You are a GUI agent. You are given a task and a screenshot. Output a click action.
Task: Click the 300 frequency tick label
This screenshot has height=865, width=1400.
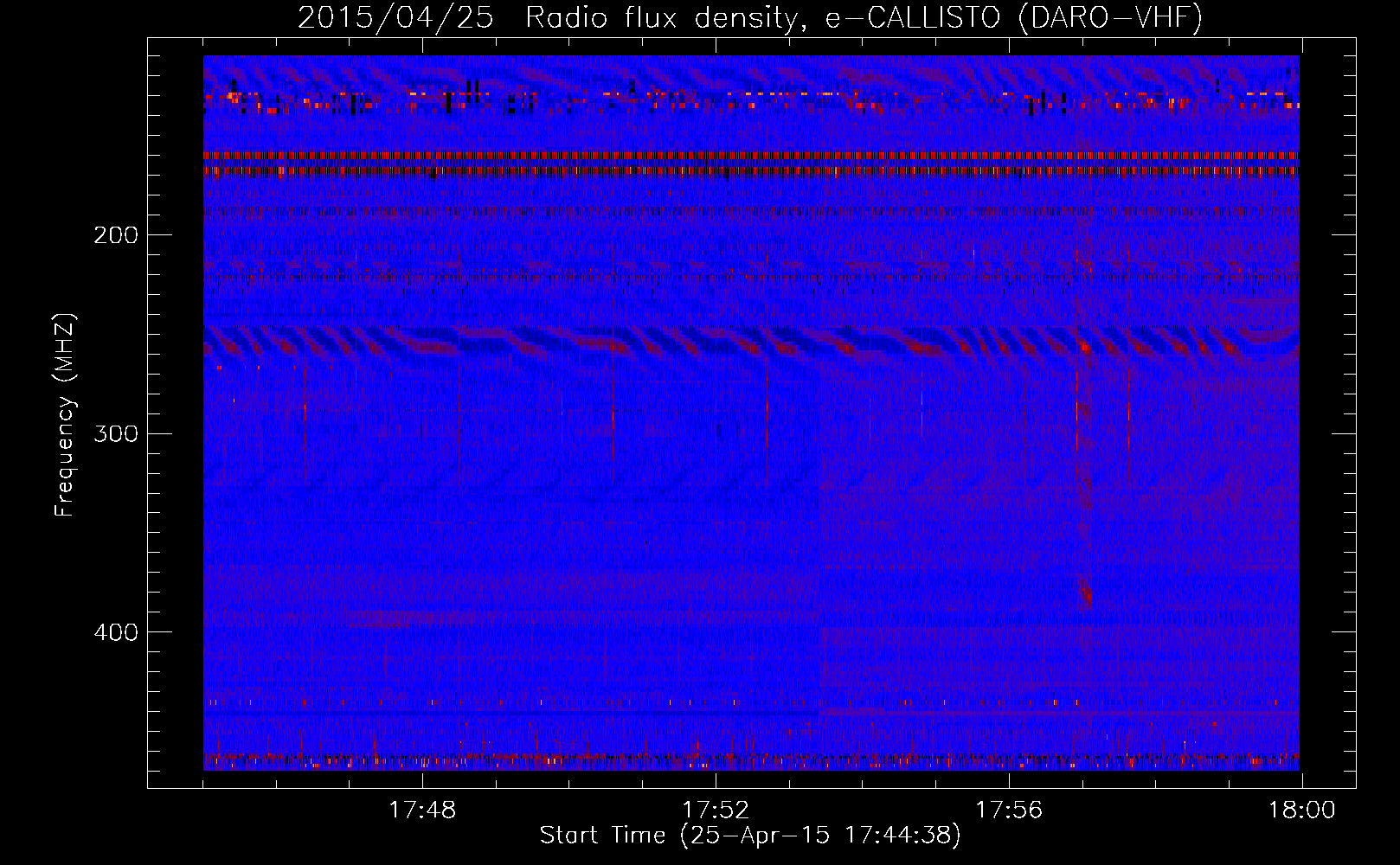(x=115, y=433)
